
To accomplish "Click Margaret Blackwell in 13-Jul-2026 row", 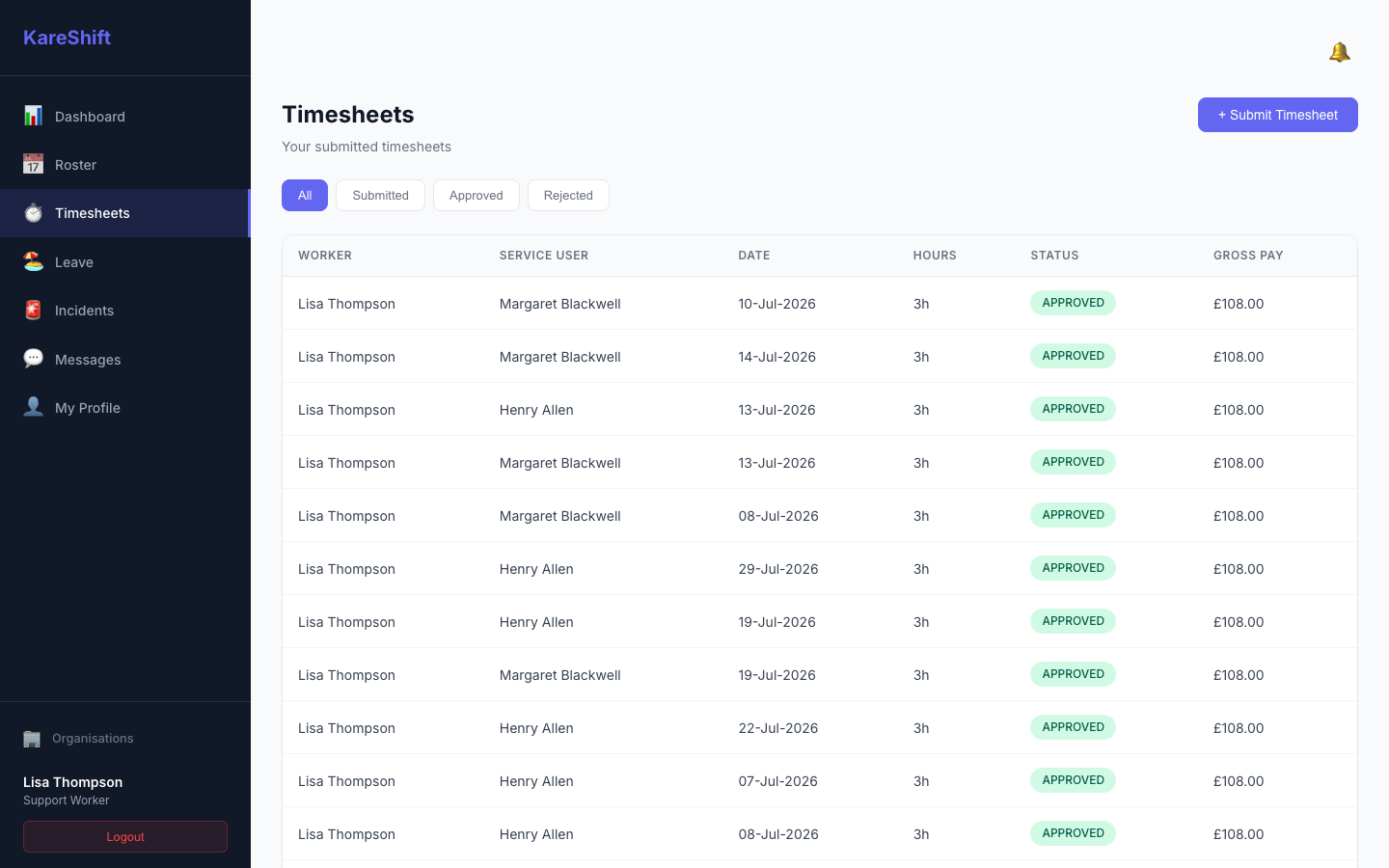I will tap(560, 463).
